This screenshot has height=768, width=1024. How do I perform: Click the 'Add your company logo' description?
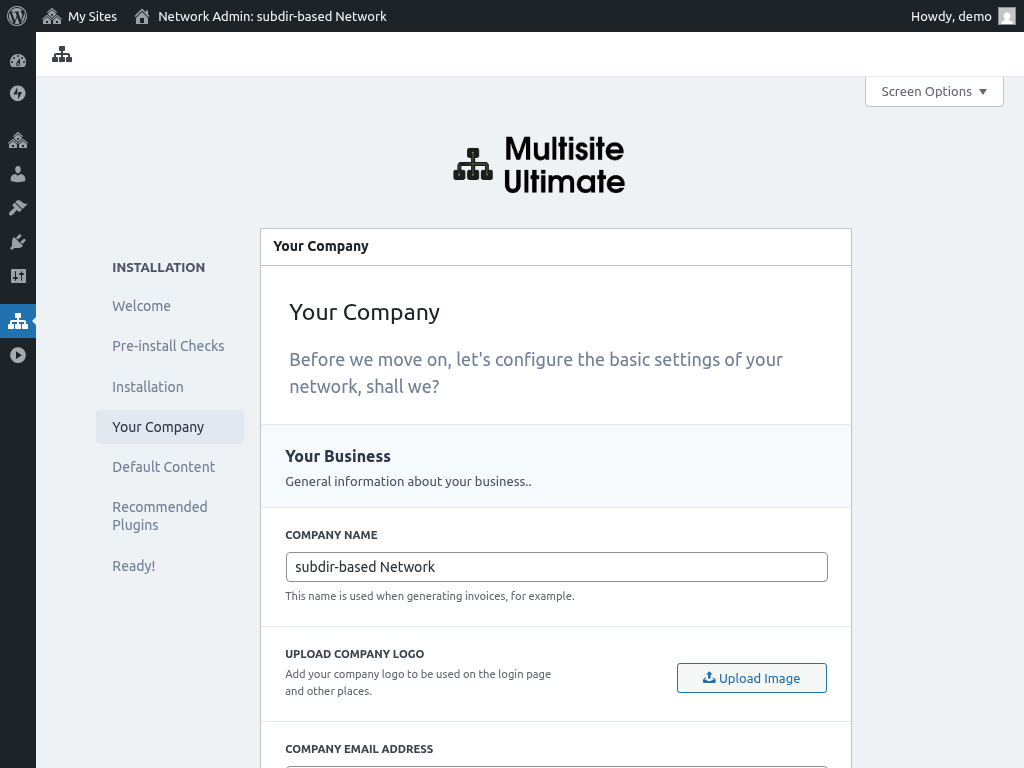pyautogui.click(x=418, y=682)
